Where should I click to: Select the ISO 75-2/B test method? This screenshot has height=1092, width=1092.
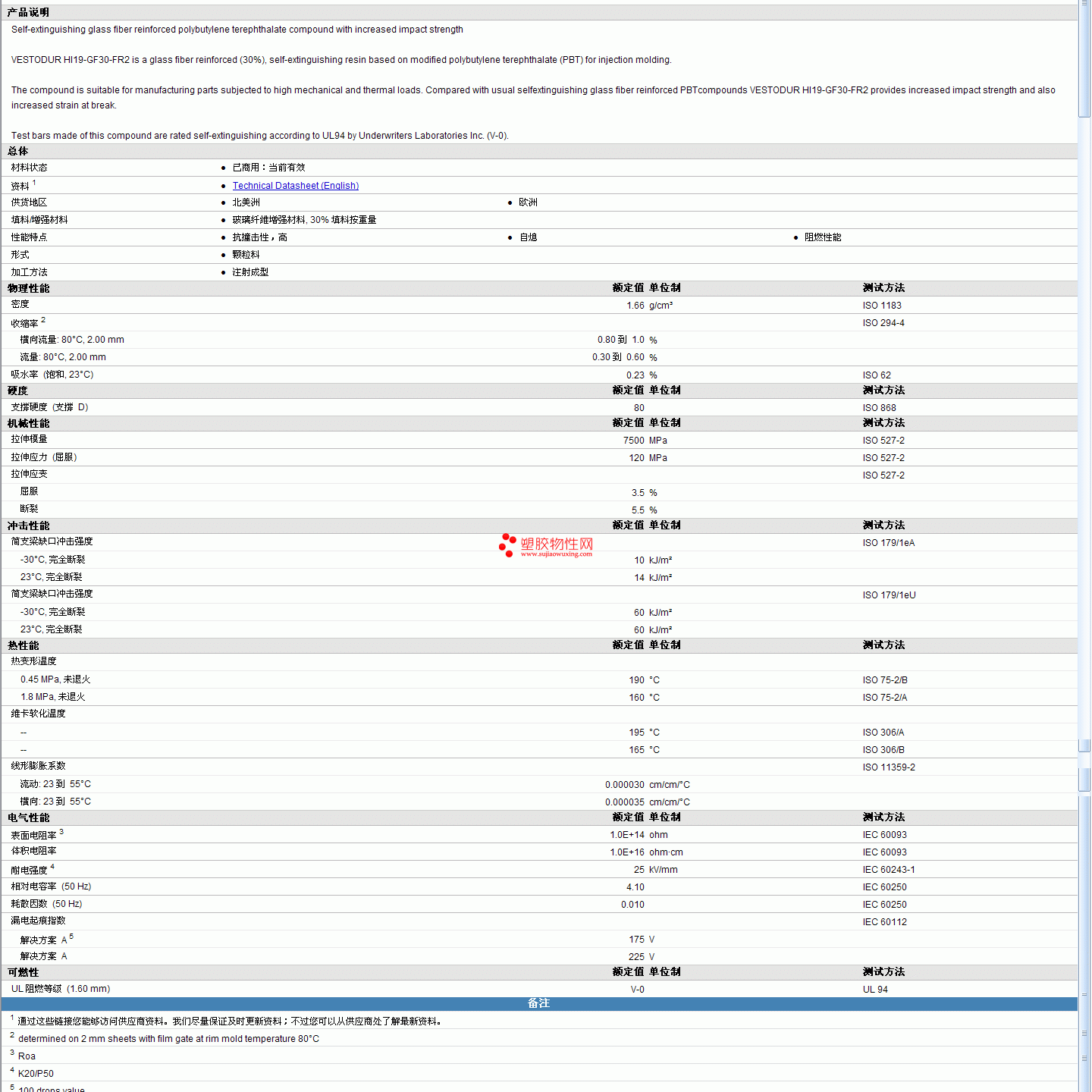tap(885, 680)
